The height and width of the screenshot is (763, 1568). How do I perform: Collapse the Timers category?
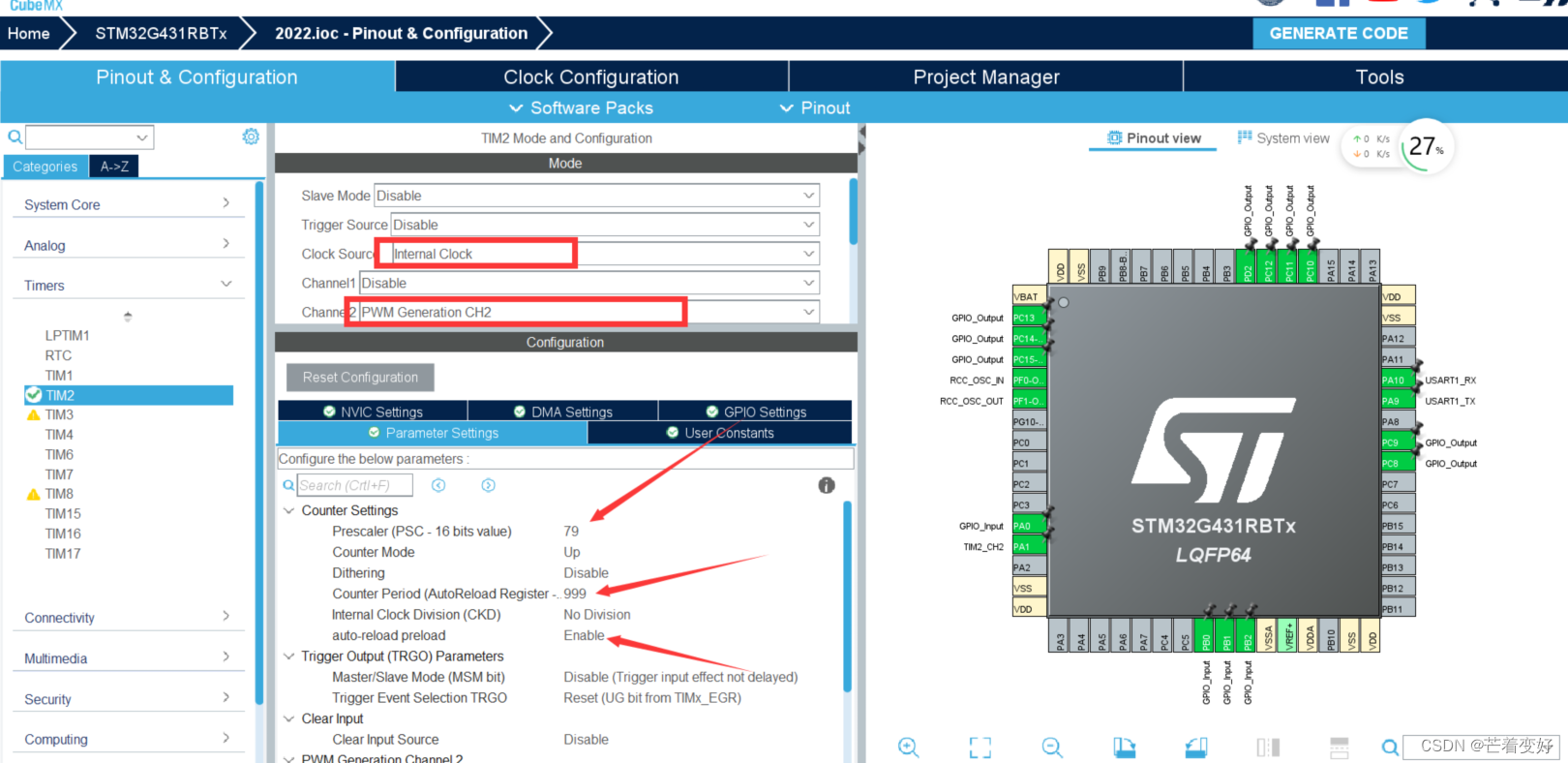coord(128,285)
